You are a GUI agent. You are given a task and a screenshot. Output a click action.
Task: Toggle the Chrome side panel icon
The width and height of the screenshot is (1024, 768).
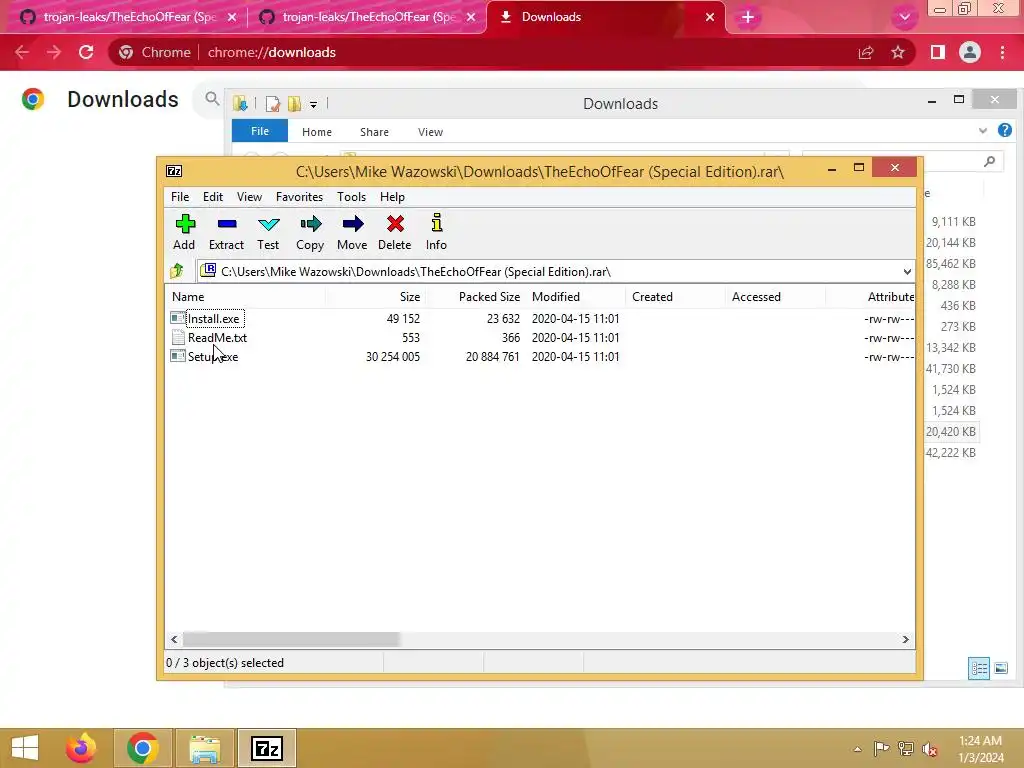938,52
